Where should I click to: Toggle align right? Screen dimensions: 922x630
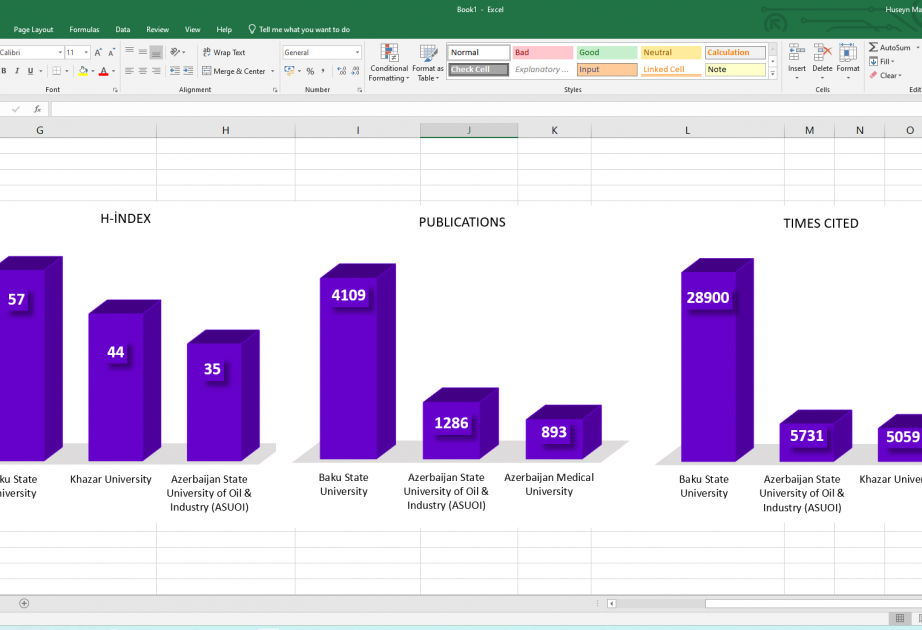(x=156, y=71)
